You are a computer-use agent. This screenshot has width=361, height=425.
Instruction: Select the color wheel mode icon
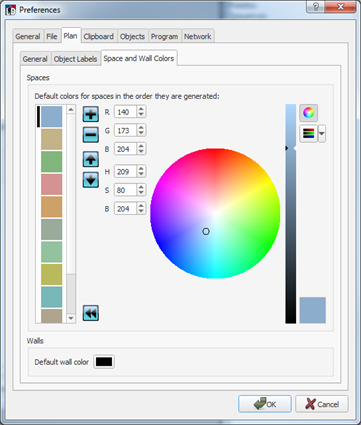pos(308,113)
